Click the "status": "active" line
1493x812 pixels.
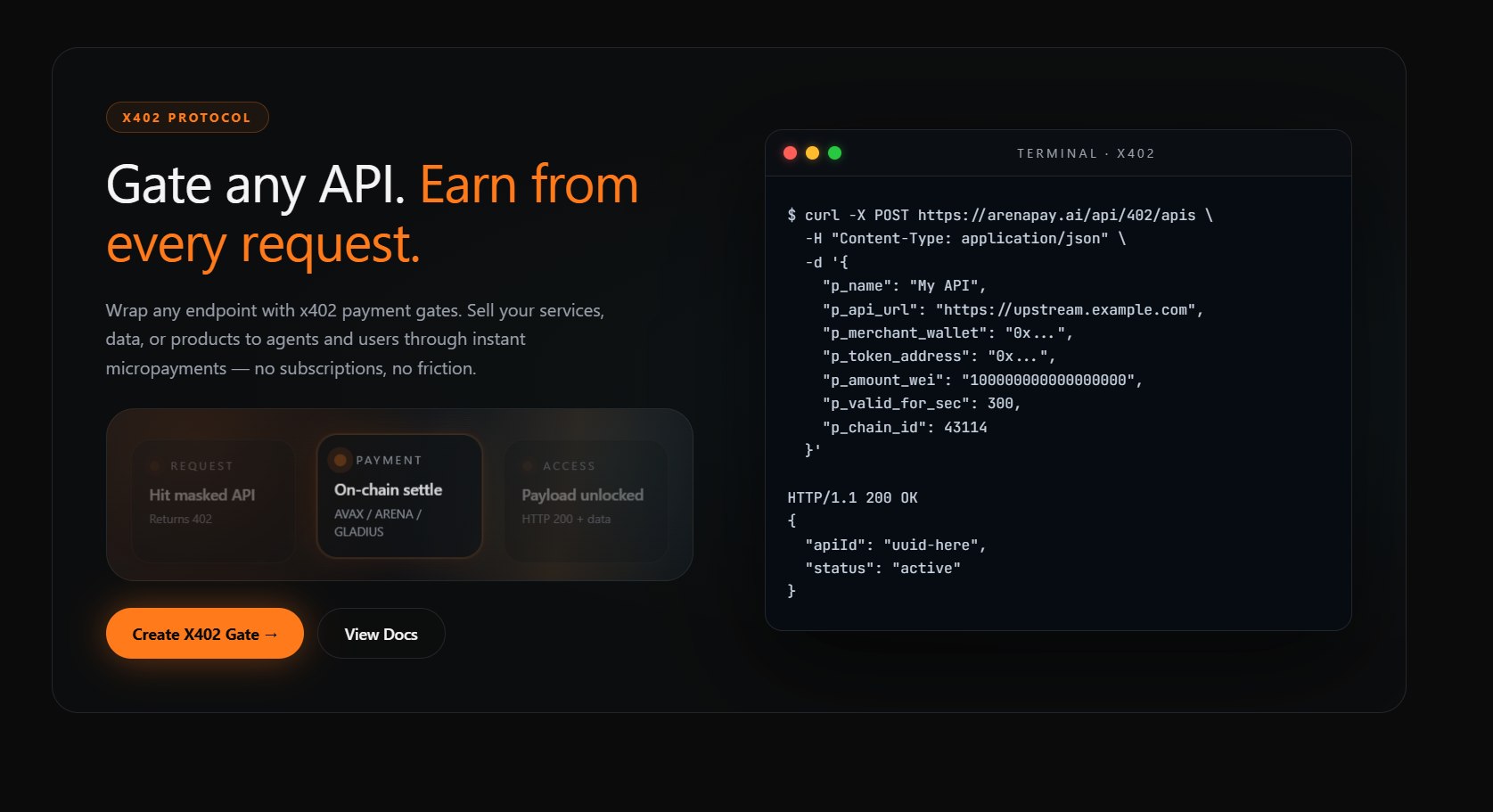882,568
